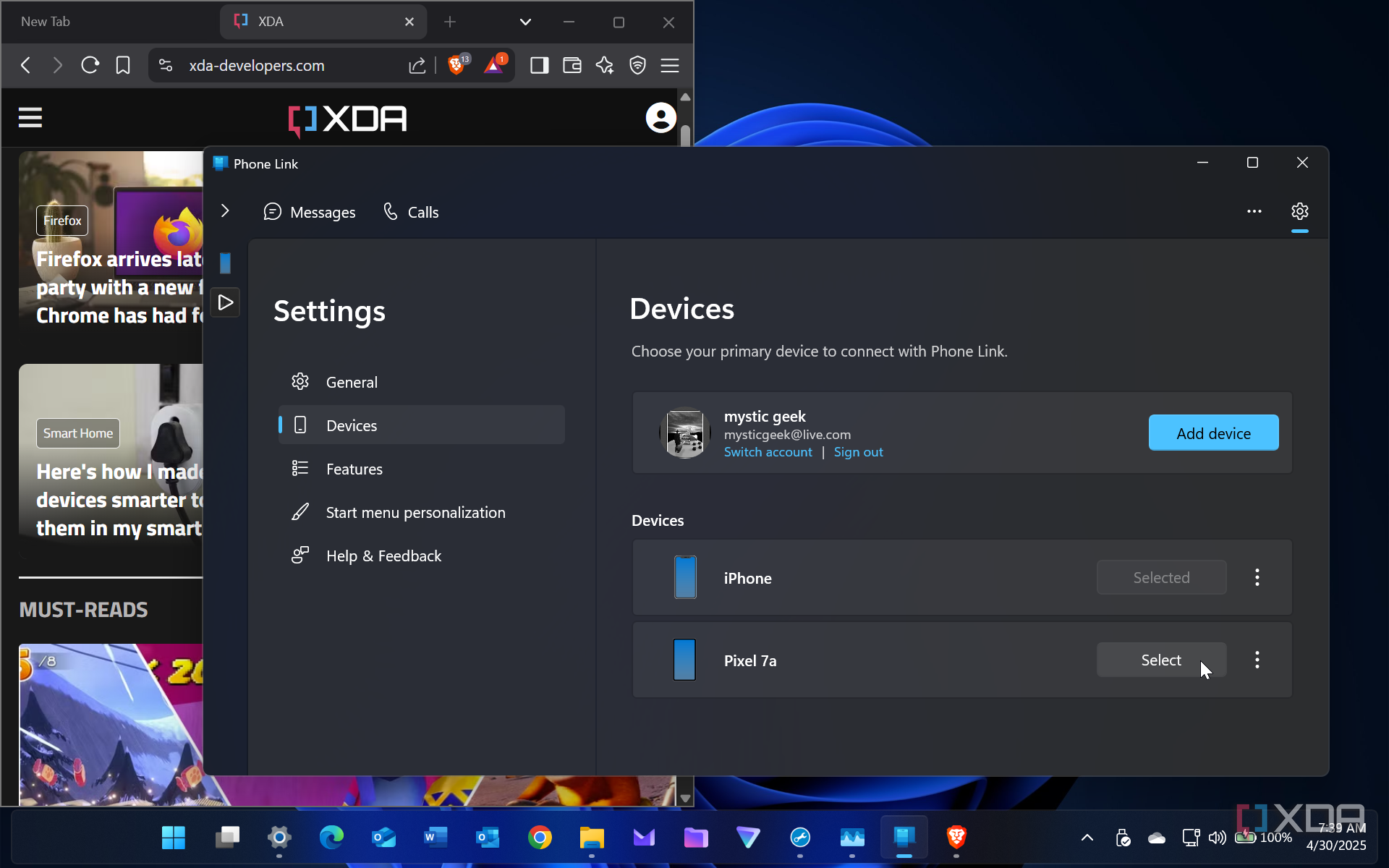
Task: Open Start menu personalization settings
Action: click(422, 512)
